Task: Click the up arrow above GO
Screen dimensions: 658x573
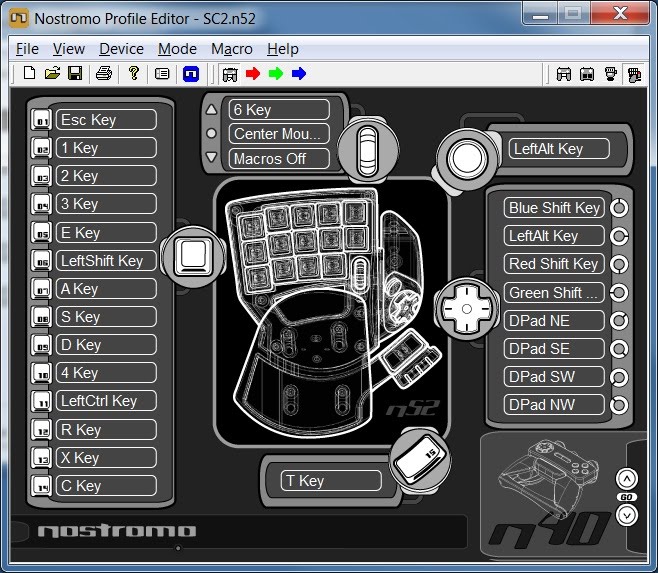Action: (627, 479)
